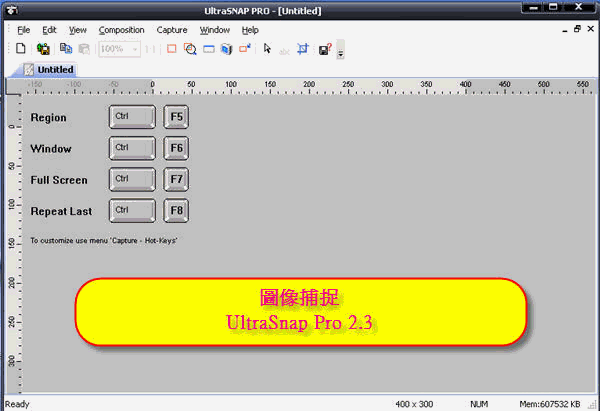Click the help icon with question mark

(x=324, y=48)
